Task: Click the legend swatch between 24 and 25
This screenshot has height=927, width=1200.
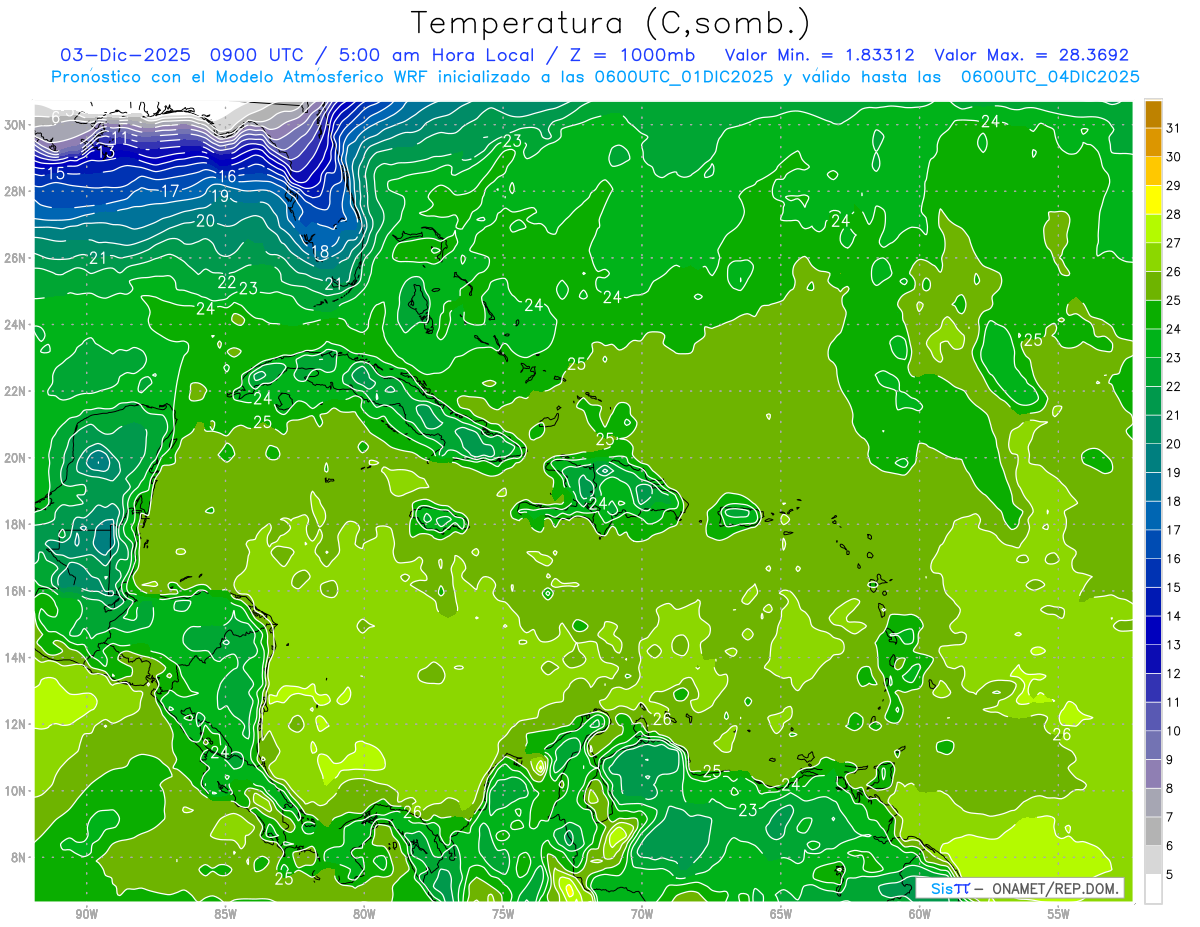Action: tap(1153, 314)
